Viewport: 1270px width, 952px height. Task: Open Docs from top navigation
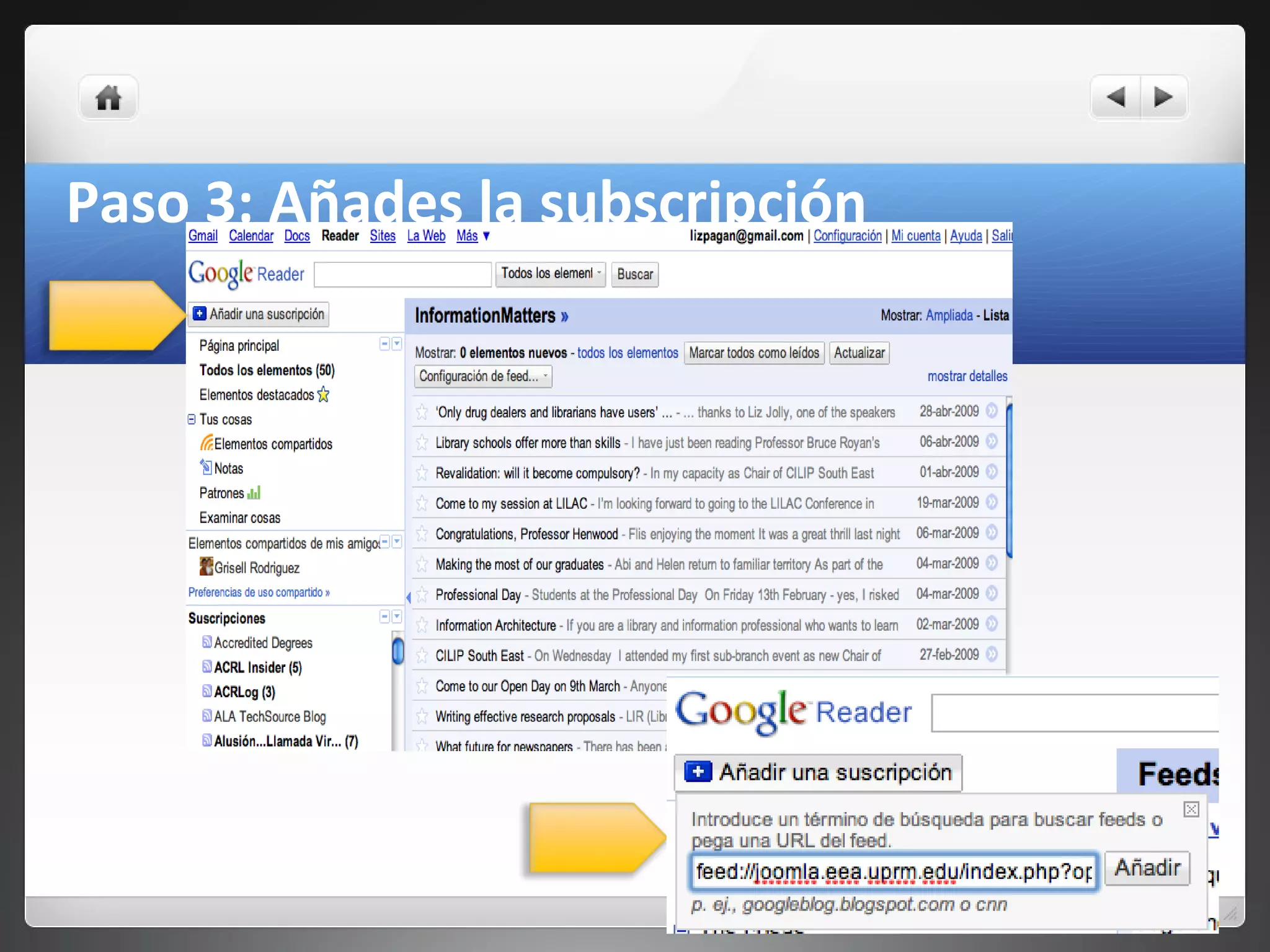(x=297, y=236)
